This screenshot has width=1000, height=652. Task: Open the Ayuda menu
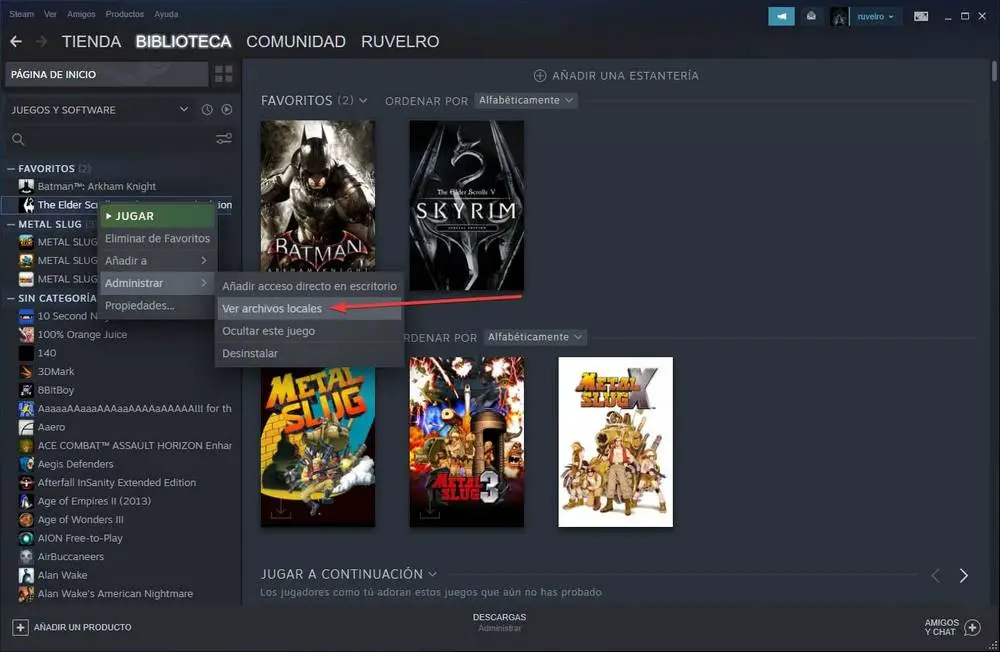coord(166,14)
